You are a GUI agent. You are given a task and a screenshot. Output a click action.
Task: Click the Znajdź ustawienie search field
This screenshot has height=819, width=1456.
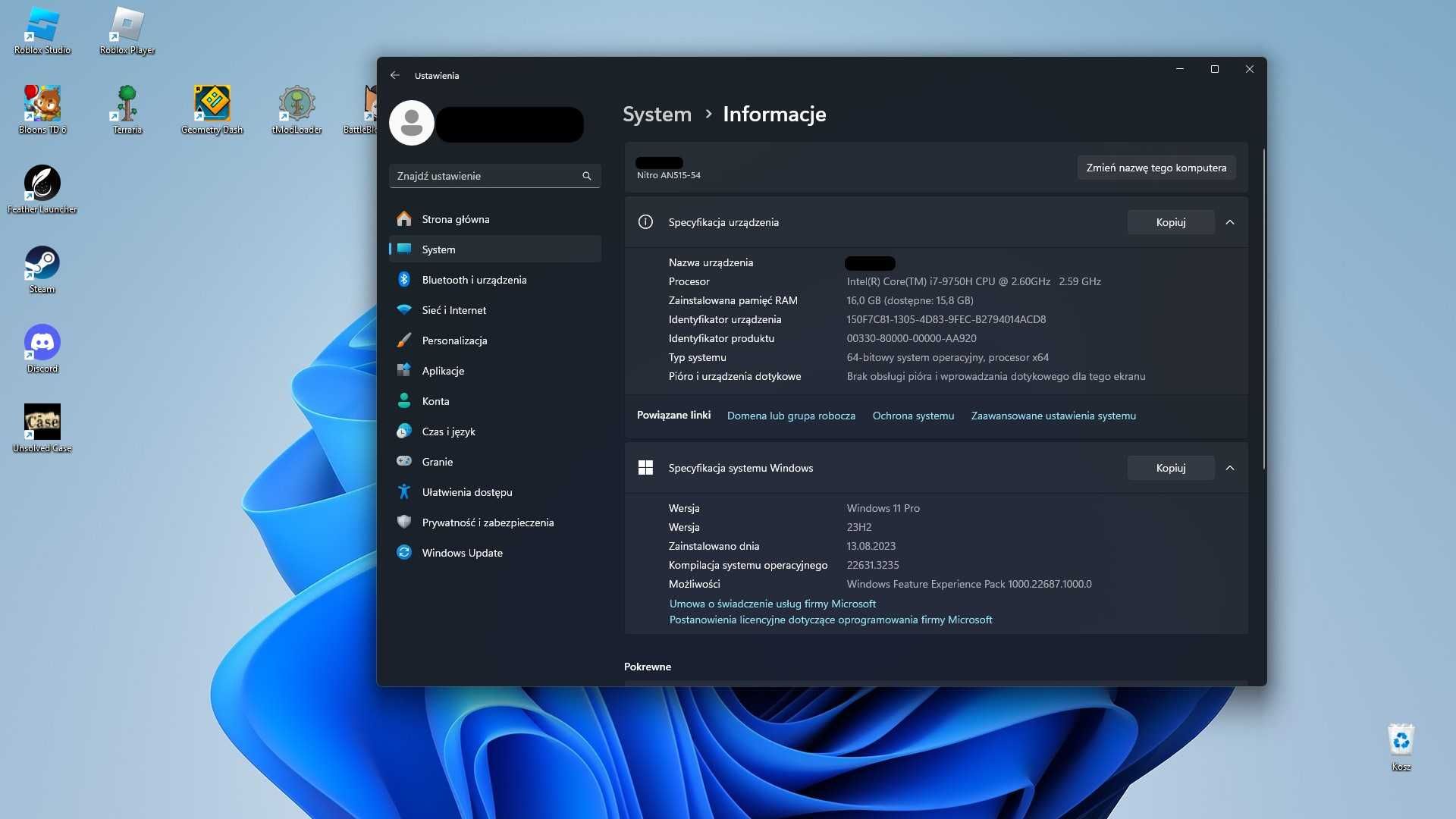(495, 176)
